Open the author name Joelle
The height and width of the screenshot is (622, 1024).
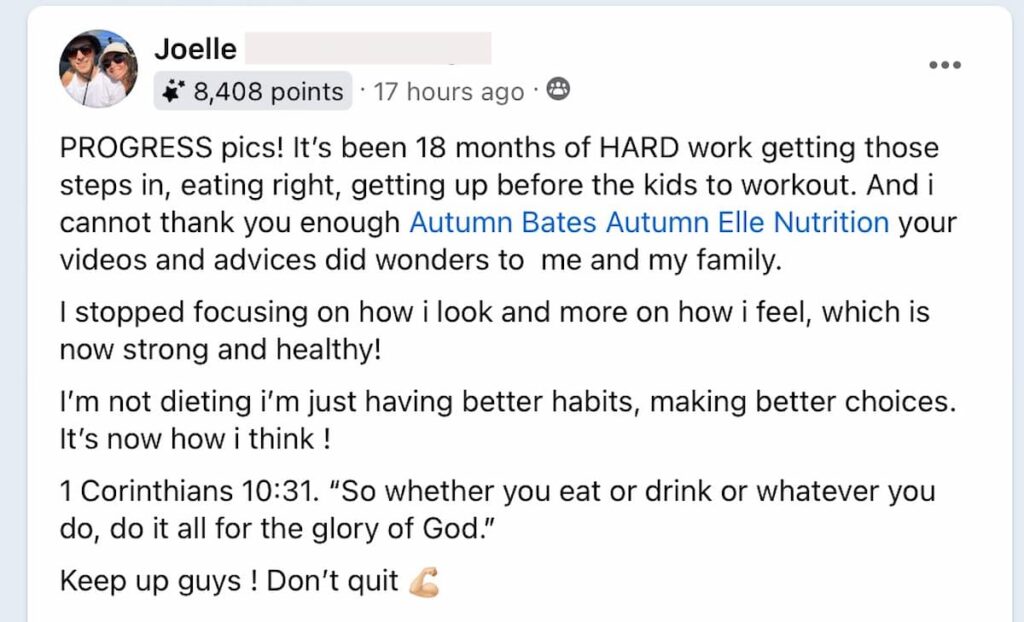[x=194, y=47]
